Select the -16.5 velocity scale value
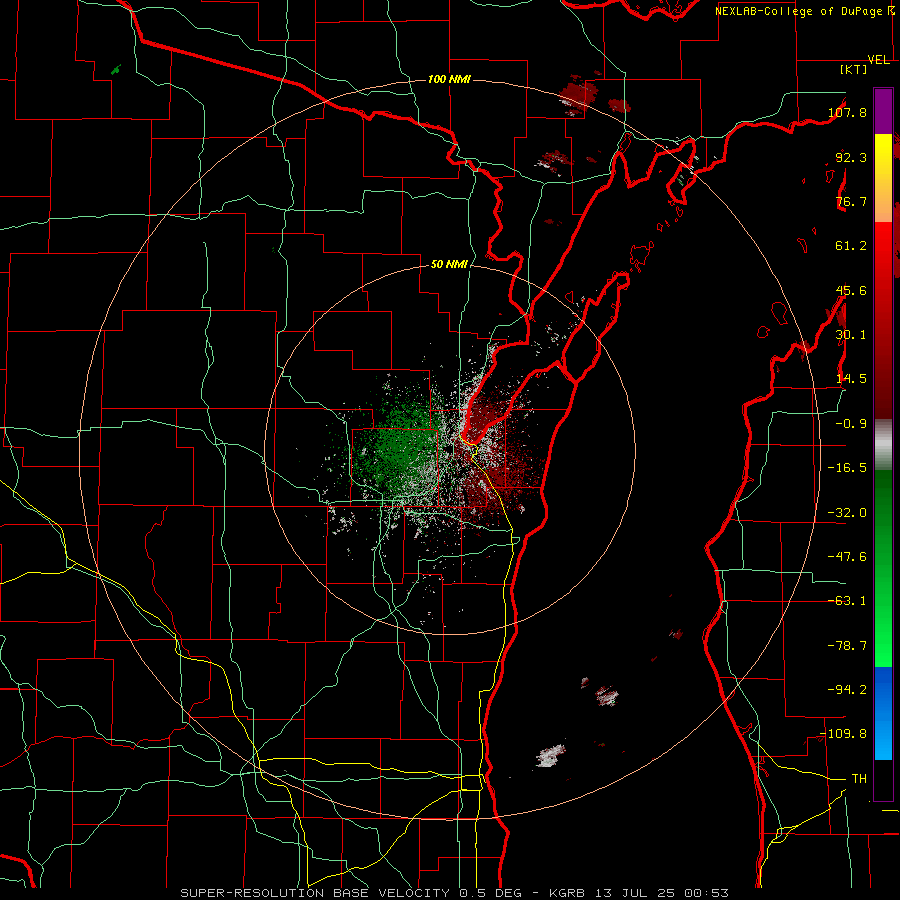 tap(847, 467)
